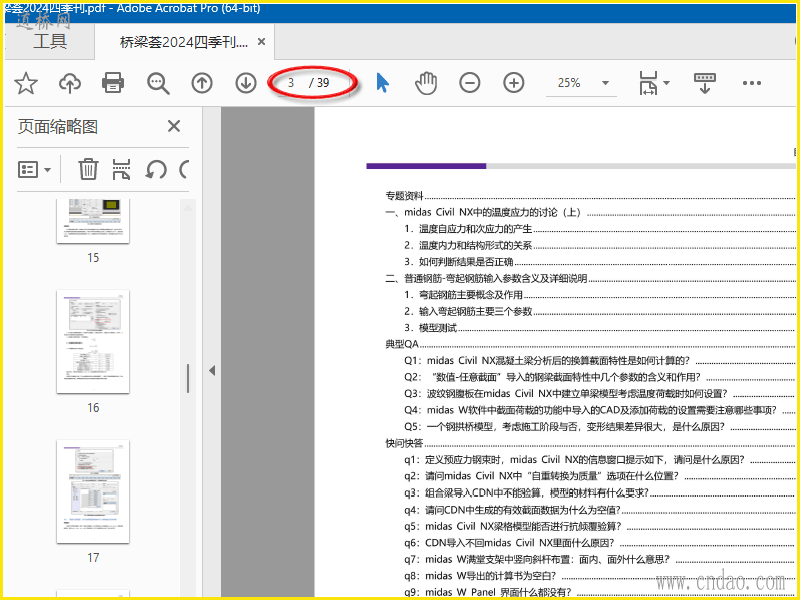
Task: Click Q4 midas W截面荷载 line
Action: click(591, 410)
